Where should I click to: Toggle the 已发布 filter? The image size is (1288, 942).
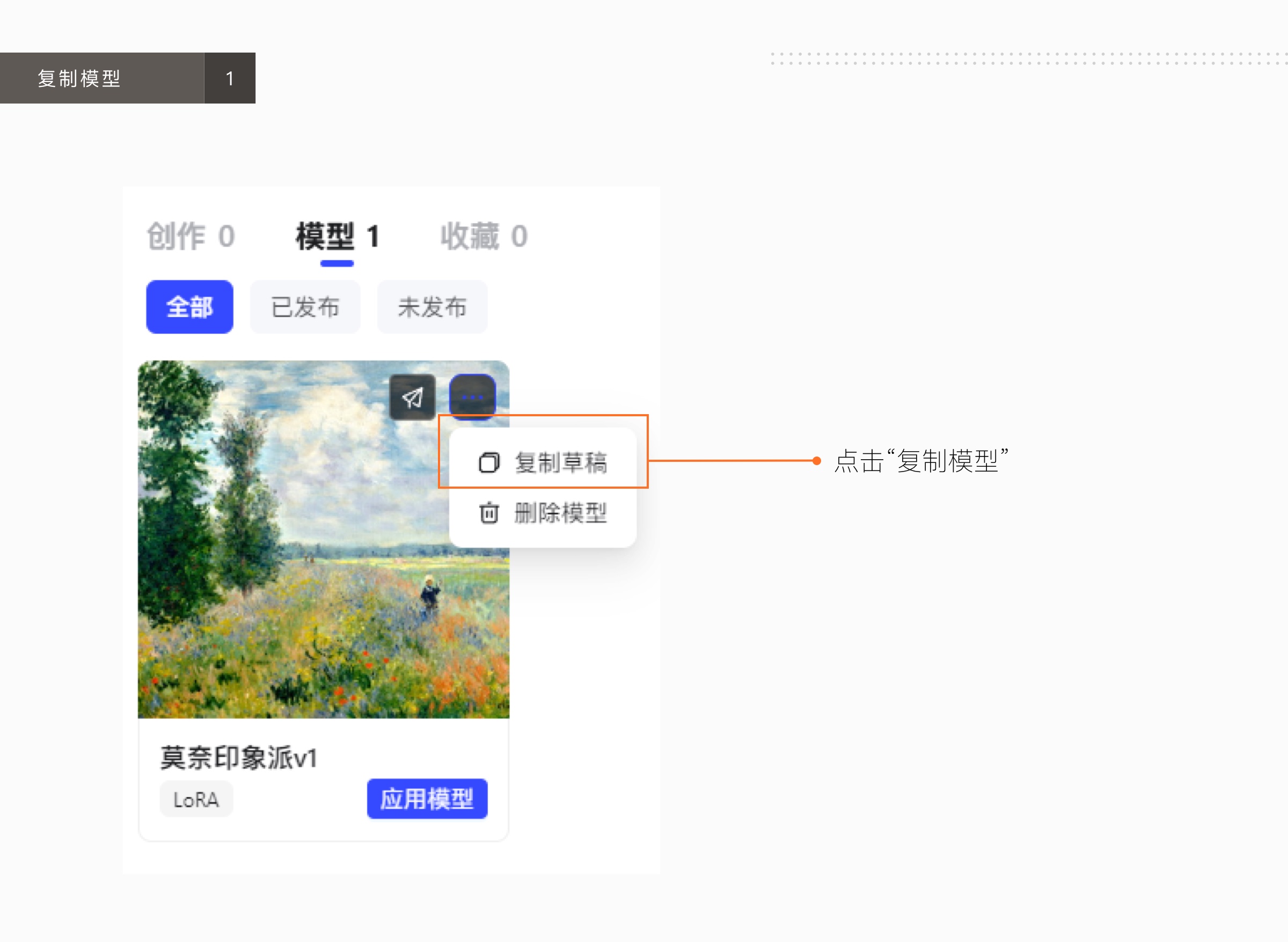[x=305, y=307]
